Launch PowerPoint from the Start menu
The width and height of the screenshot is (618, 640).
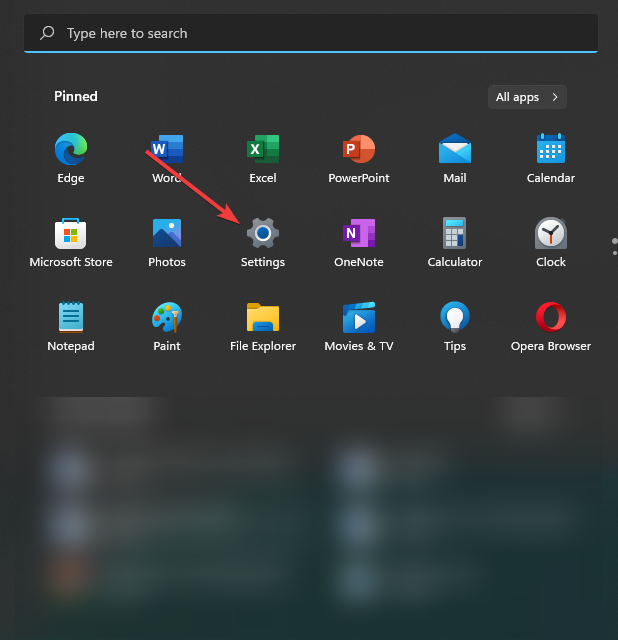[359, 149]
